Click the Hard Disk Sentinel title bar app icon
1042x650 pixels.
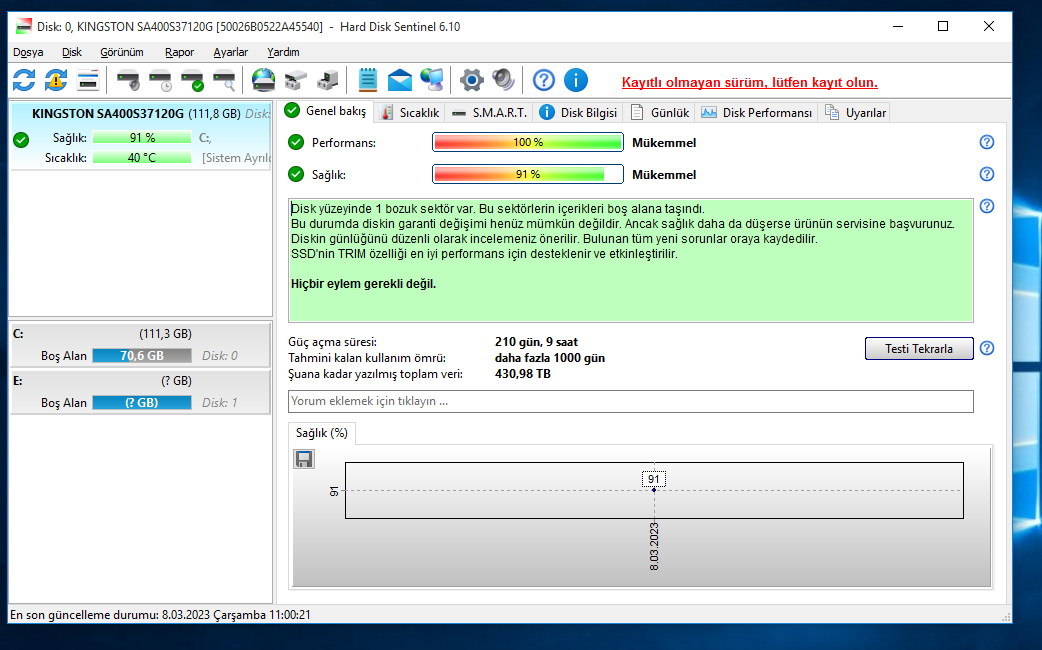pyautogui.click(x=24, y=27)
